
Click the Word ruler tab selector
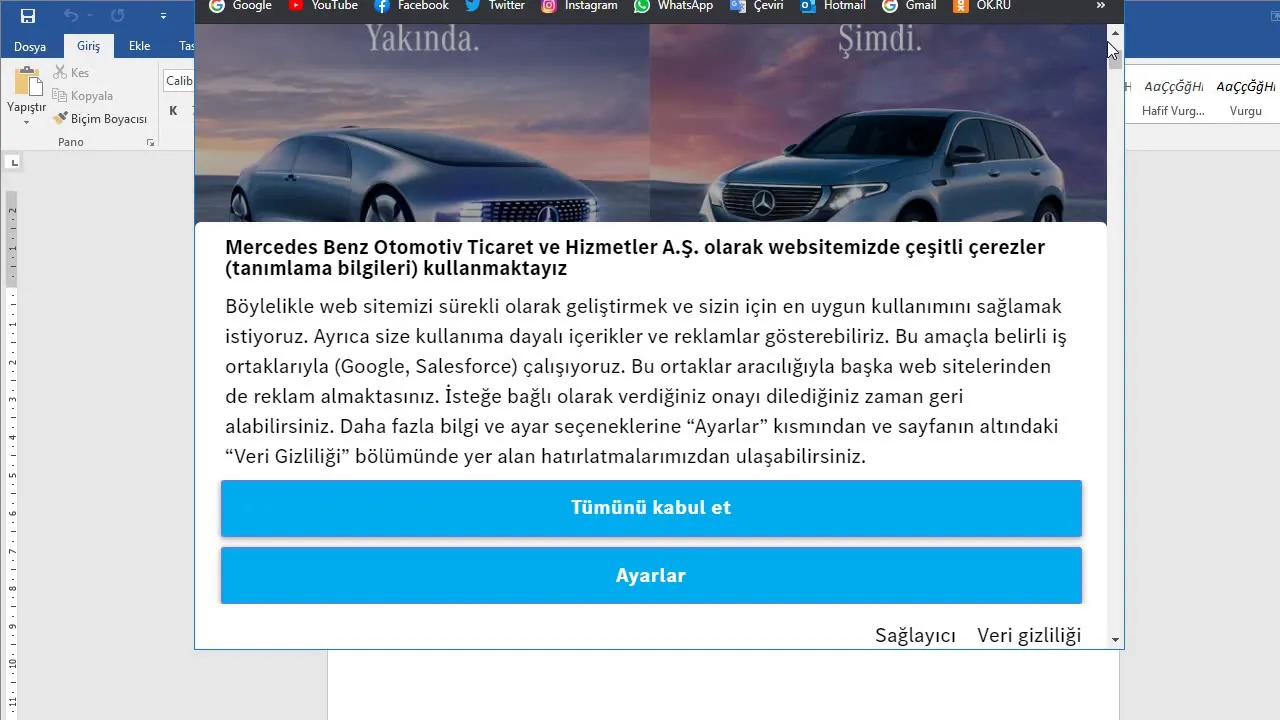[14, 162]
